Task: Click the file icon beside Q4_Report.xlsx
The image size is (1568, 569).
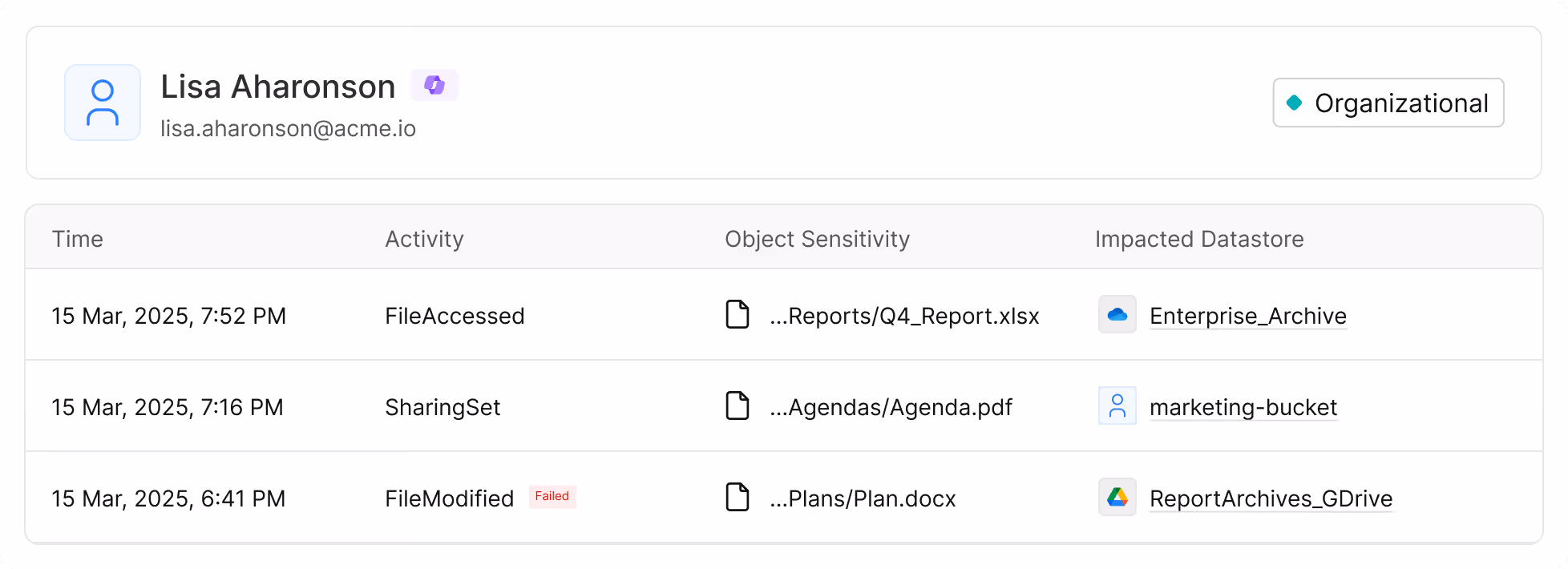Action: (738, 315)
